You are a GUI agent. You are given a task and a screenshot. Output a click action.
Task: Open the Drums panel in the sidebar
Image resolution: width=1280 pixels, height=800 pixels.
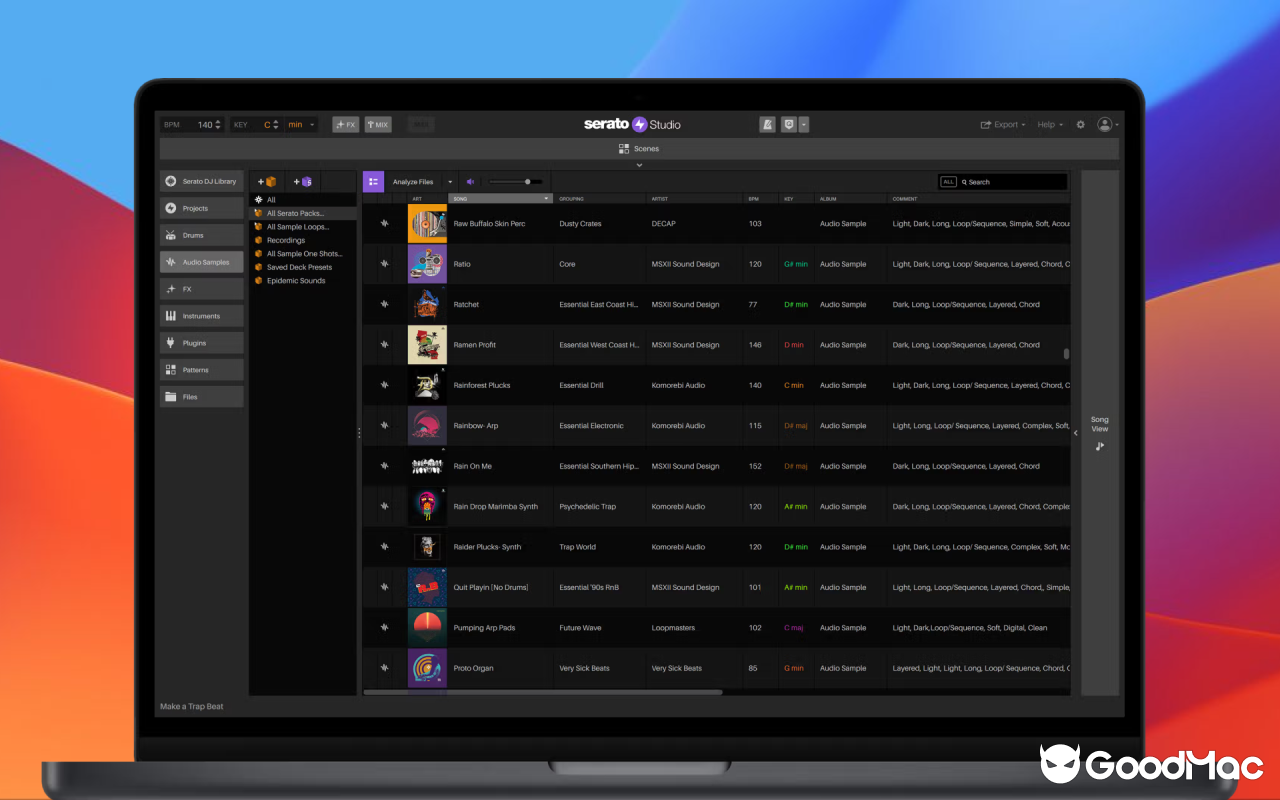201,234
